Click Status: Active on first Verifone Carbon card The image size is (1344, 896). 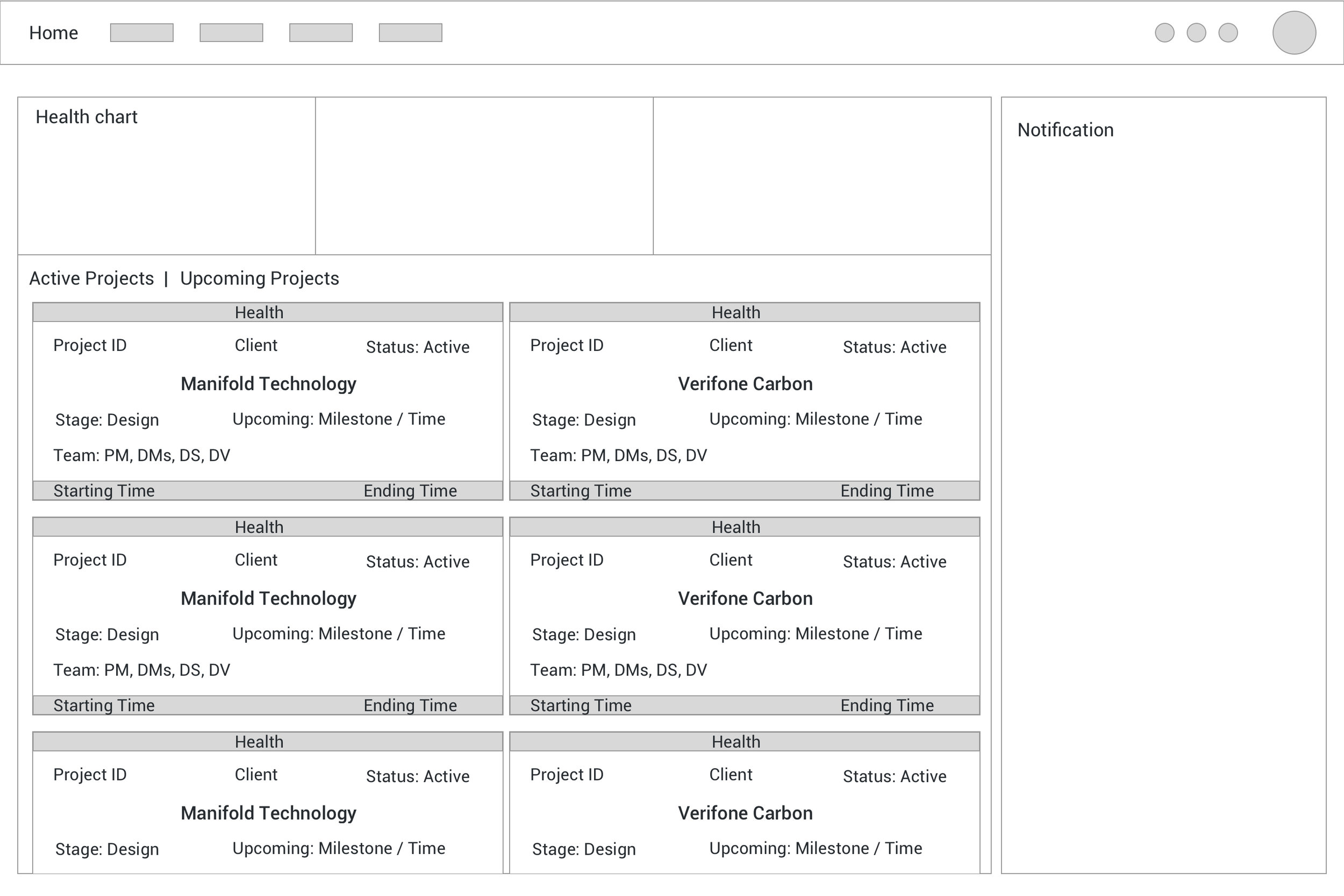(895, 347)
